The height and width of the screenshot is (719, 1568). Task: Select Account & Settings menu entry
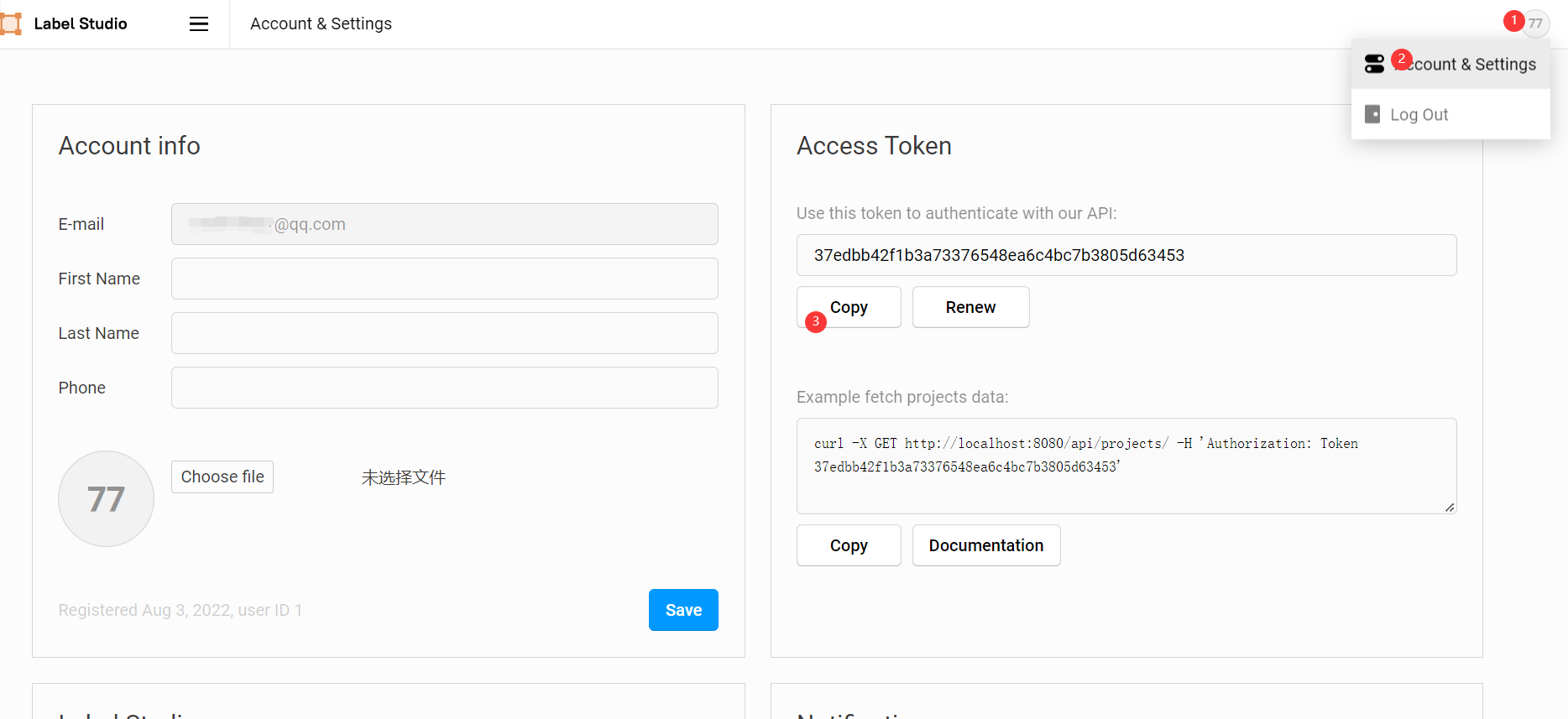pyautogui.click(x=1450, y=65)
